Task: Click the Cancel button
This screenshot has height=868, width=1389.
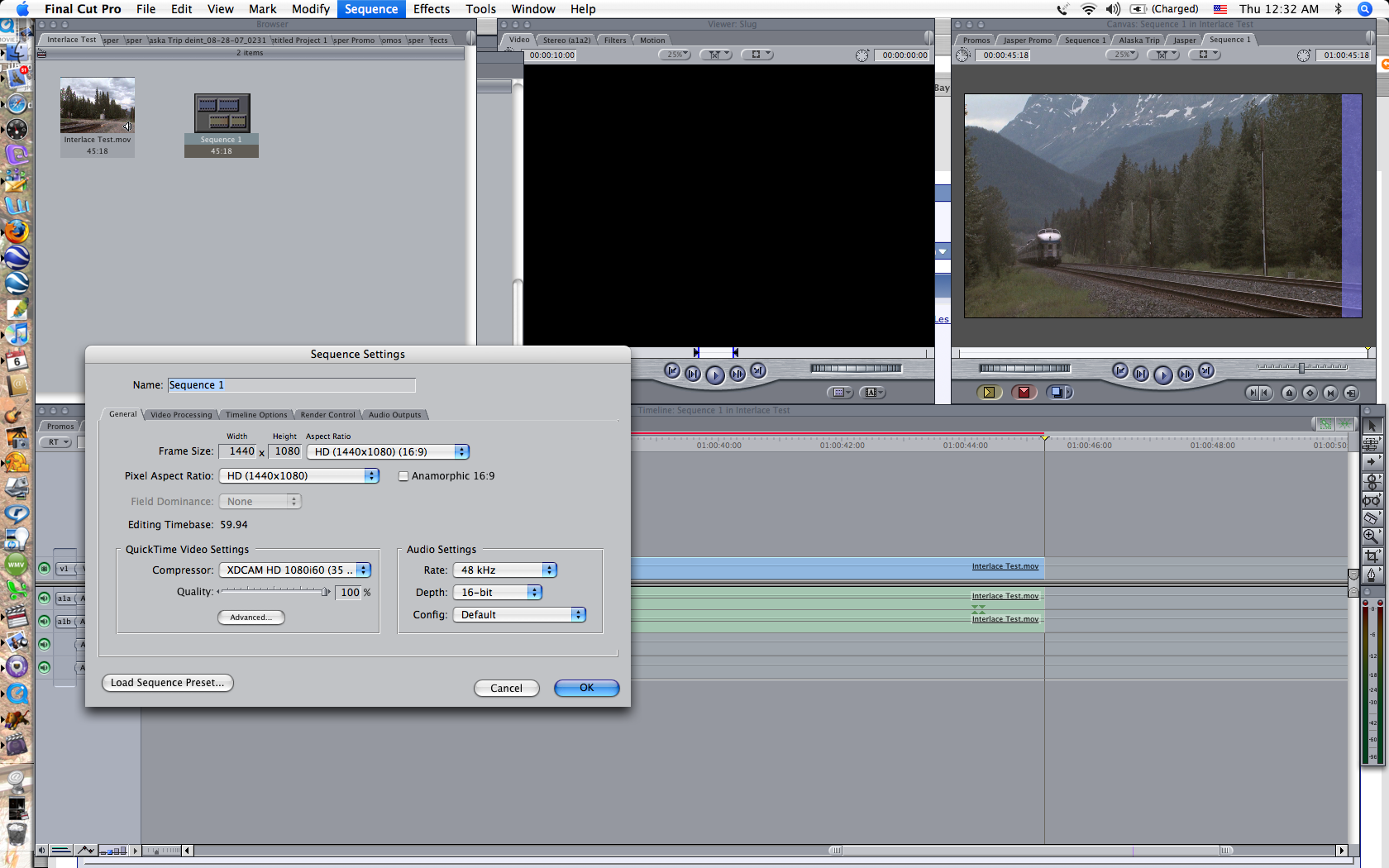Action: tap(507, 689)
